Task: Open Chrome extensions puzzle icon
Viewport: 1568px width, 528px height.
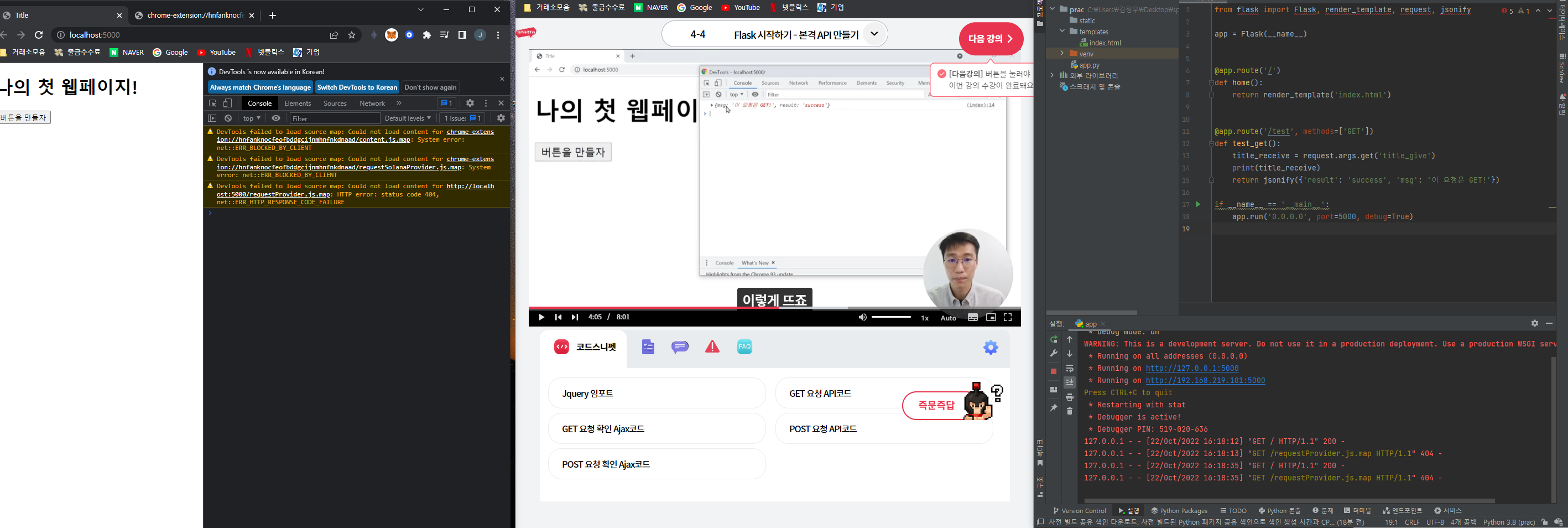Action: (426, 35)
